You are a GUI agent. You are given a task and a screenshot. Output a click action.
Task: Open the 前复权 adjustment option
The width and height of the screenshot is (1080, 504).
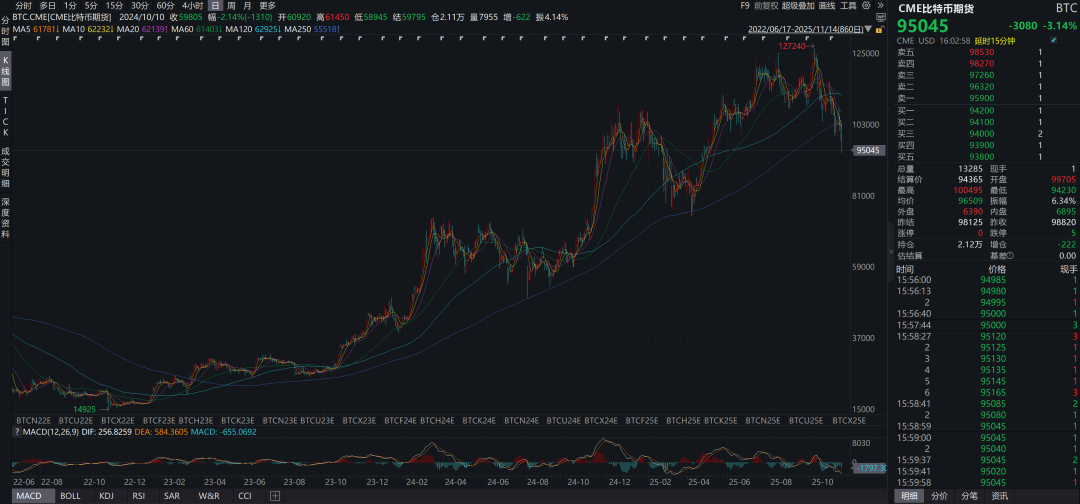766,6
